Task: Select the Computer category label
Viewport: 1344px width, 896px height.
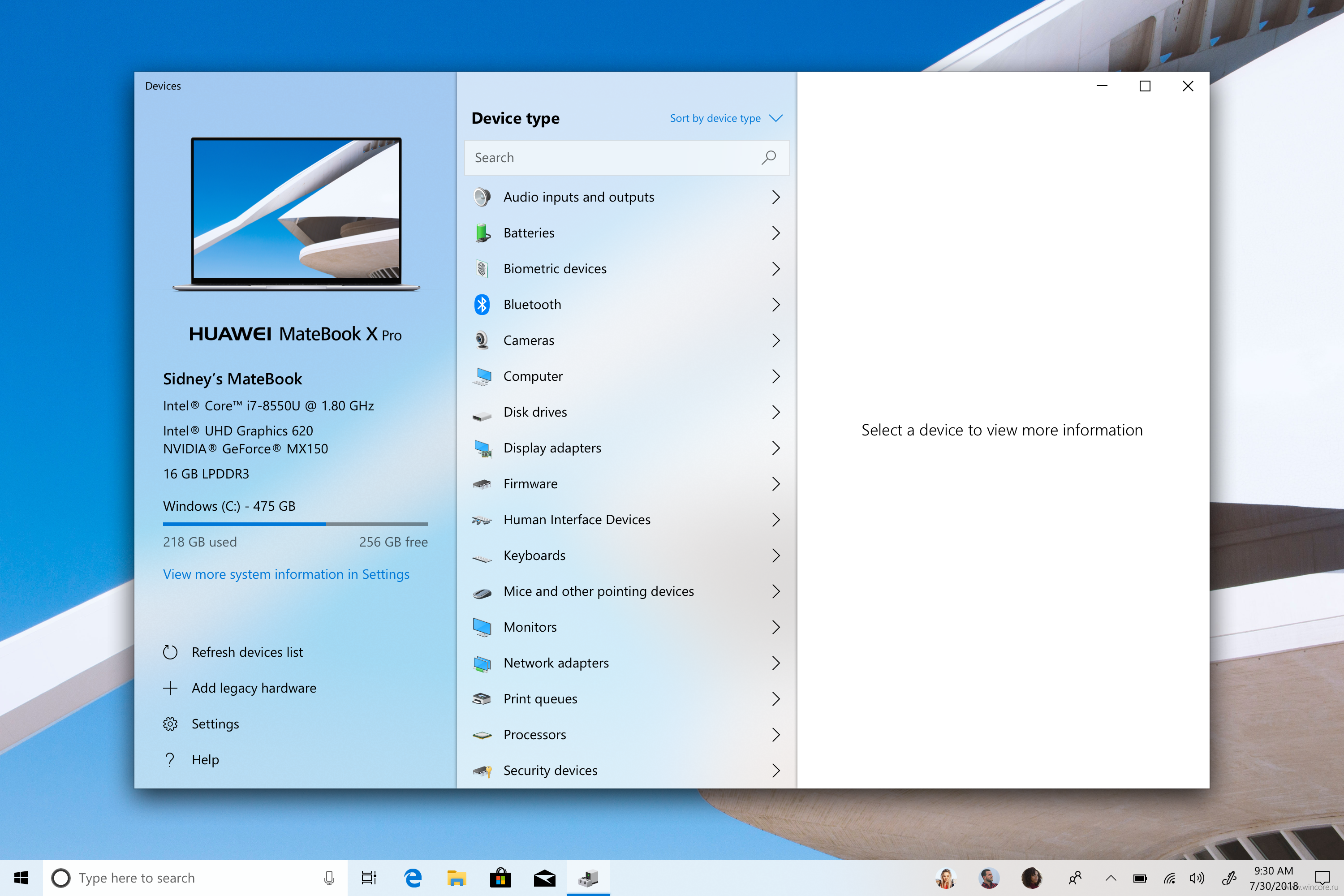Action: [533, 377]
